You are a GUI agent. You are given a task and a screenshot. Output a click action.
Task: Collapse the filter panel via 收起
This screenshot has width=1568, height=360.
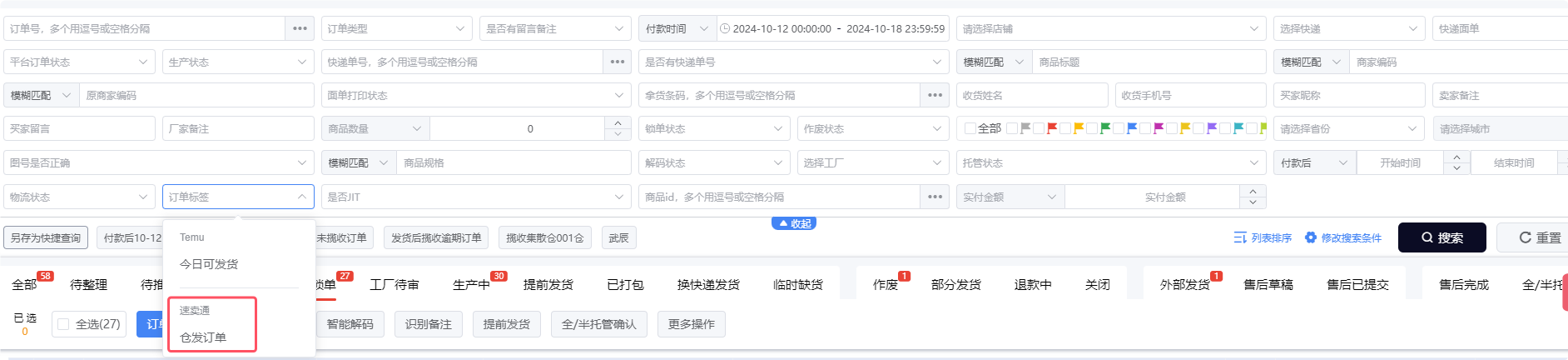click(794, 223)
